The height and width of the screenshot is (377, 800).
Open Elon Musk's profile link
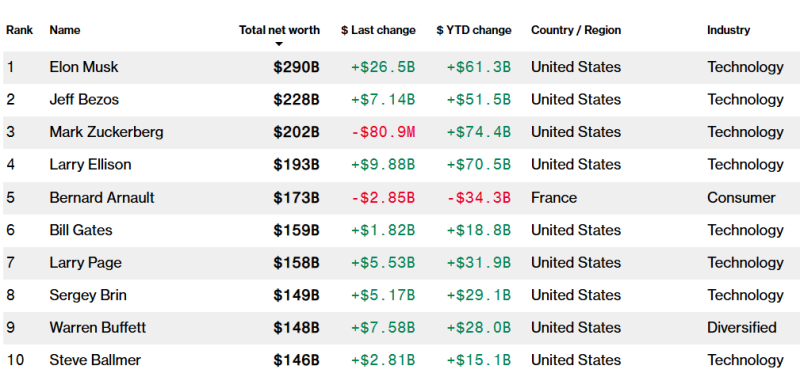click(x=84, y=67)
